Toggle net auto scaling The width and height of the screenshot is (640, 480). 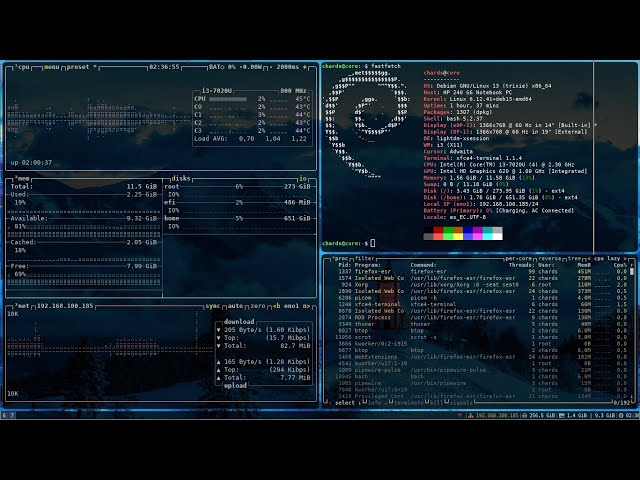[235, 306]
